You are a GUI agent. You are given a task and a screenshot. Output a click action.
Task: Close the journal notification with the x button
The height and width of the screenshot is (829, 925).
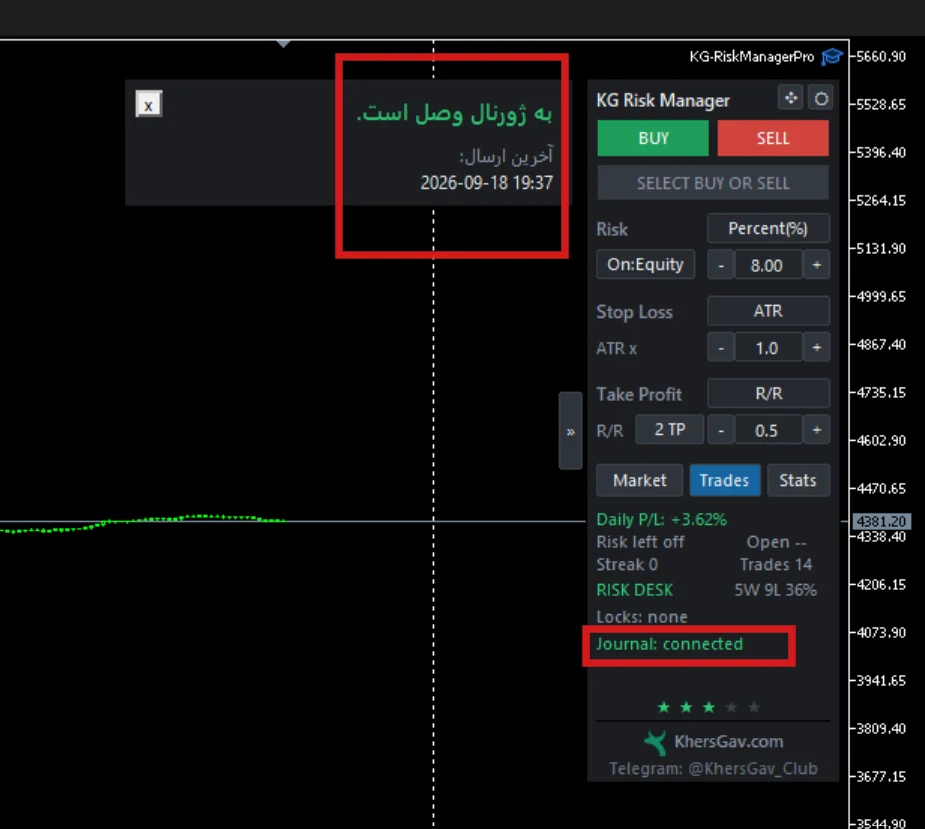click(x=149, y=104)
